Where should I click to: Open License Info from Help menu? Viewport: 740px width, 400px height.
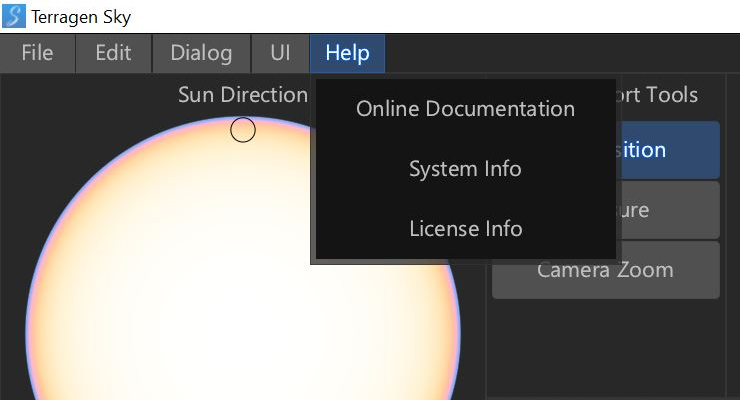[x=465, y=229]
